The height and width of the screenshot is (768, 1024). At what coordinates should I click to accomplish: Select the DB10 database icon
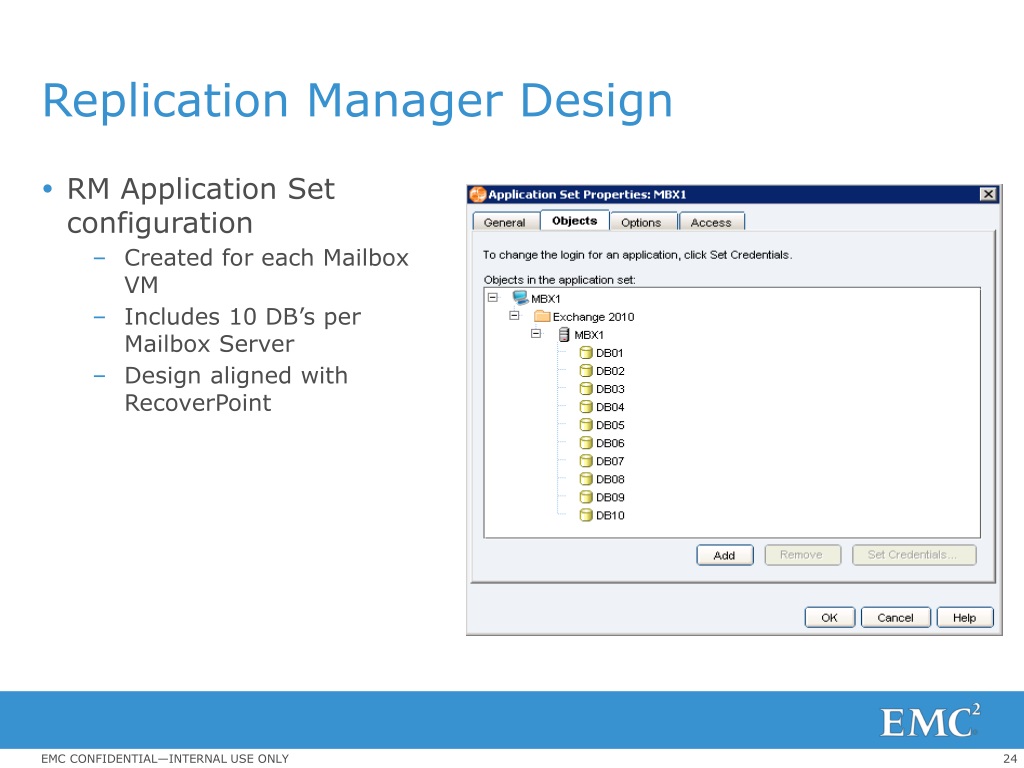(586, 515)
